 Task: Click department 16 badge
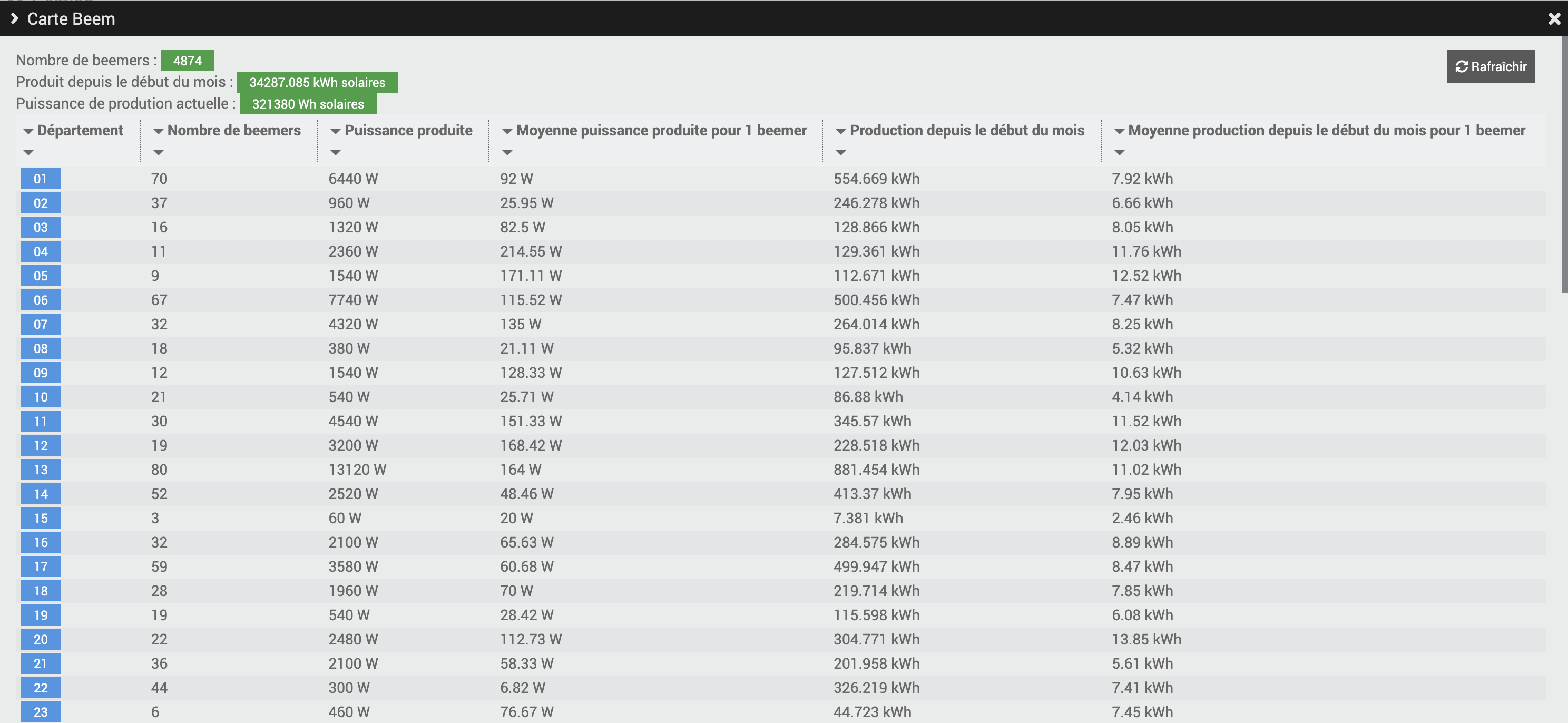[41, 542]
